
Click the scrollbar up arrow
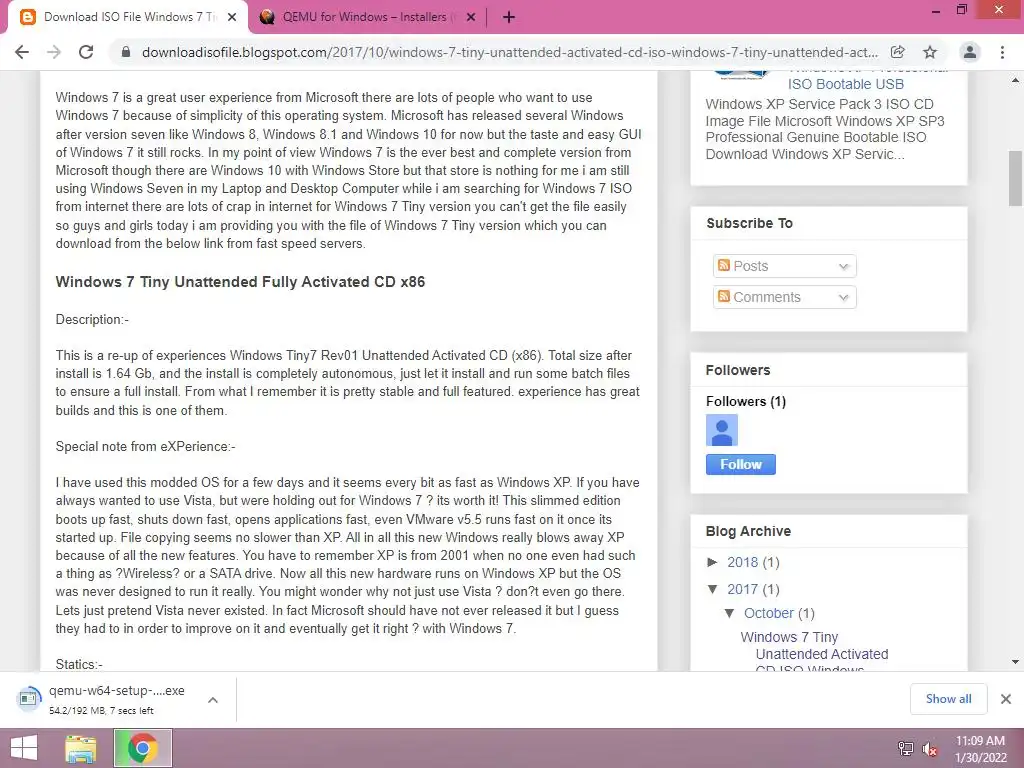click(1016, 80)
